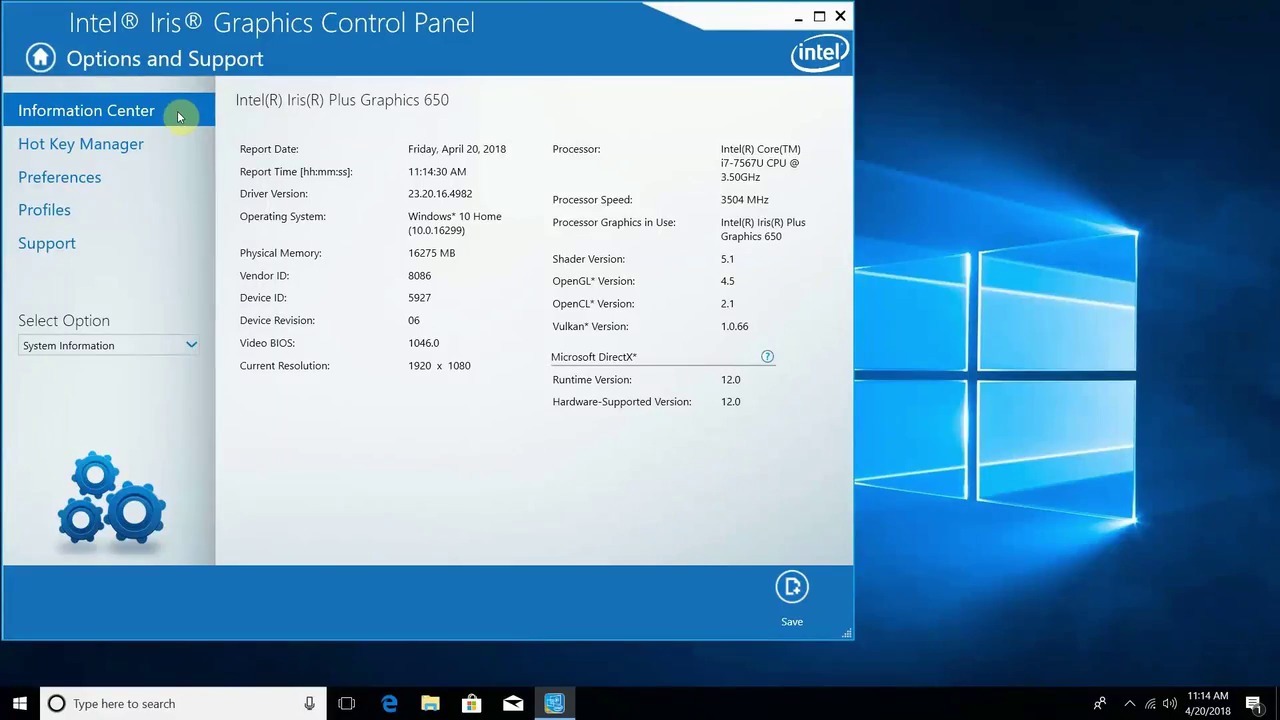Click Microsoft DirectX* heading
The image size is (1280, 720).
[x=594, y=357]
